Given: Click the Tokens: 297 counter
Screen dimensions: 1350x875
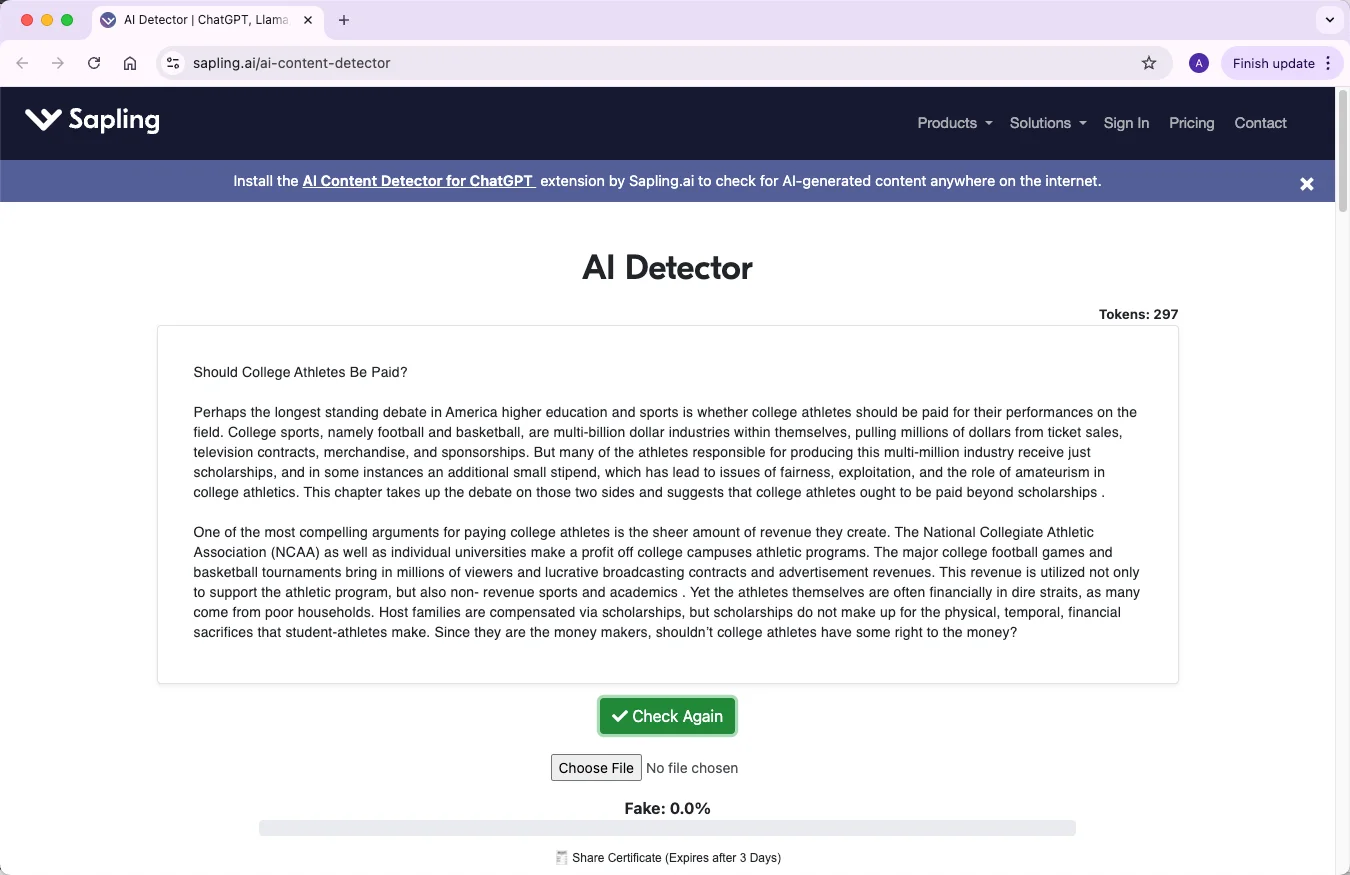Looking at the screenshot, I should (1138, 314).
